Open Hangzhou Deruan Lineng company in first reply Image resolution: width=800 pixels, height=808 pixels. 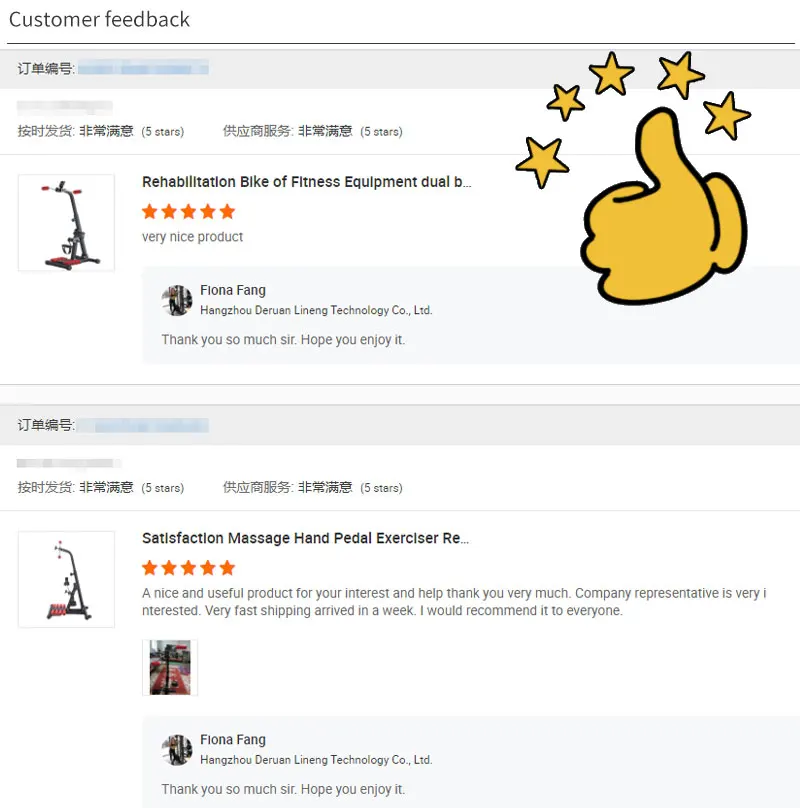[316, 310]
